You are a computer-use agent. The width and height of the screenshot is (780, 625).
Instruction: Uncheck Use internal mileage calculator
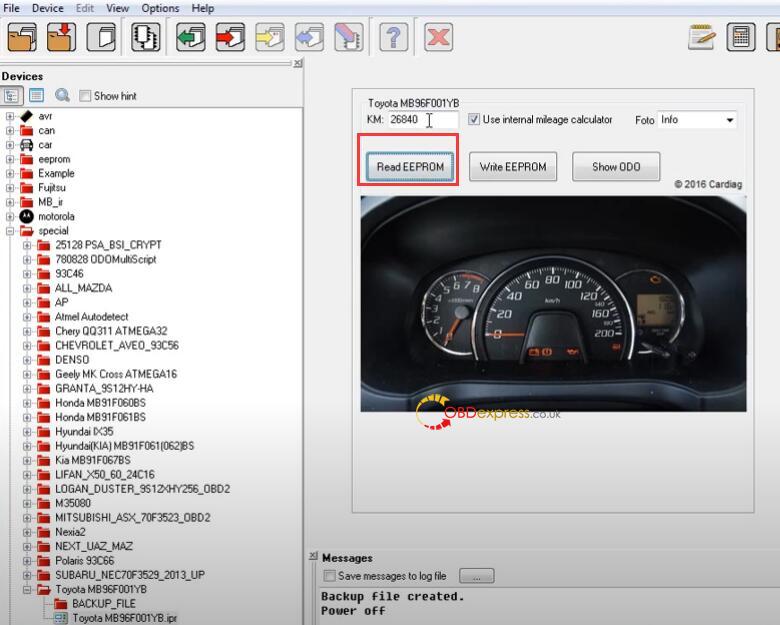coord(474,119)
